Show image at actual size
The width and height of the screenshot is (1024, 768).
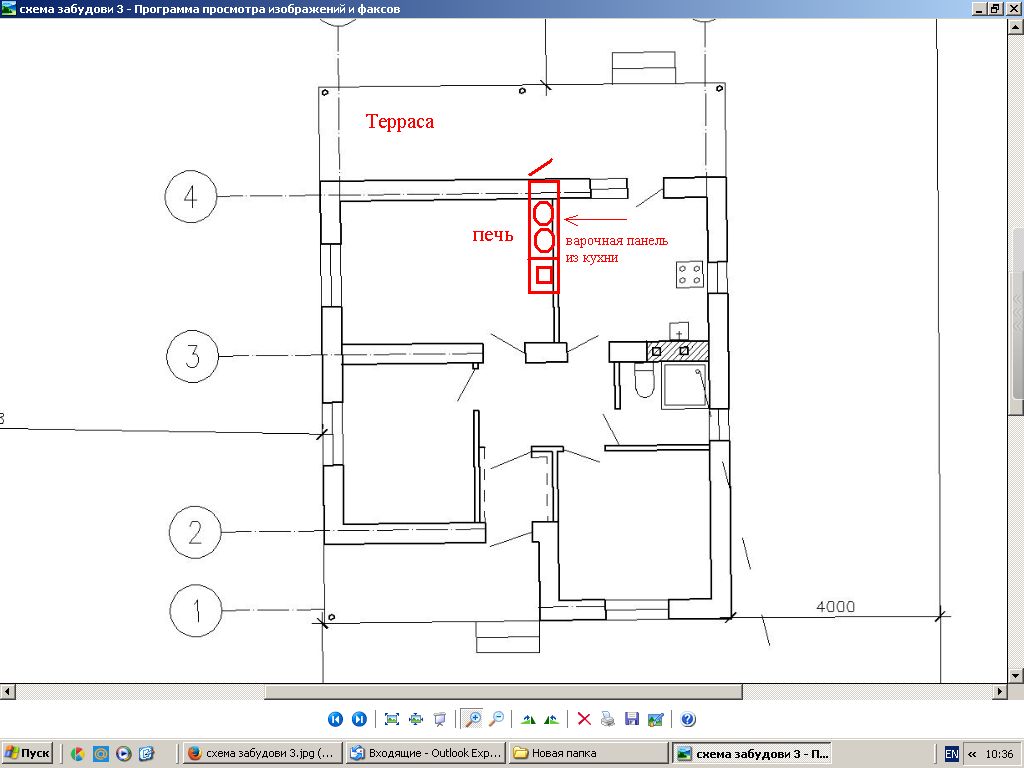[416, 719]
